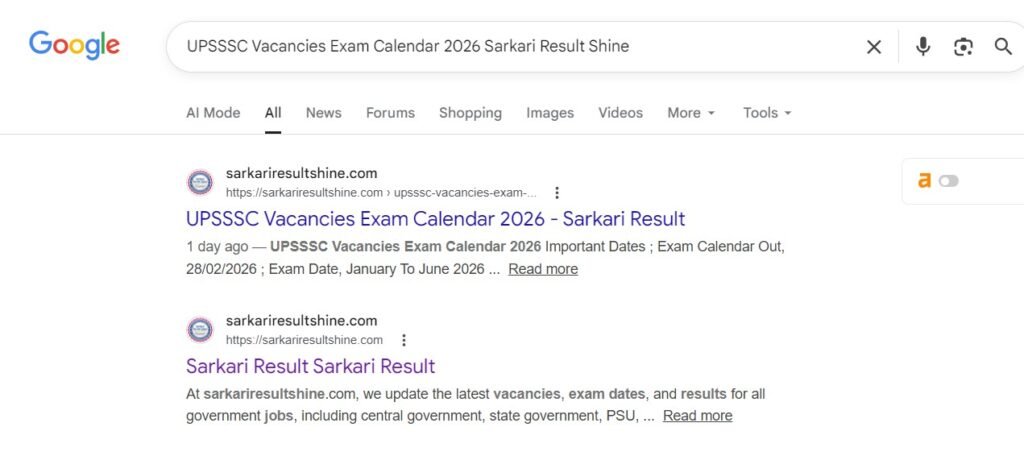The height and width of the screenshot is (456, 1024).
Task: Open UPSSSC Vacancies Exam Calendar 2026 result
Action: pos(435,219)
